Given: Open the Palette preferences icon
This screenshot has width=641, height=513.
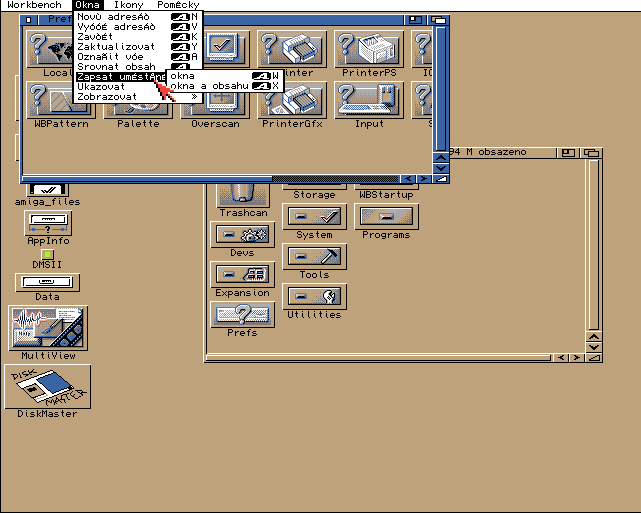Looking at the screenshot, I should (x=138, y=101).
